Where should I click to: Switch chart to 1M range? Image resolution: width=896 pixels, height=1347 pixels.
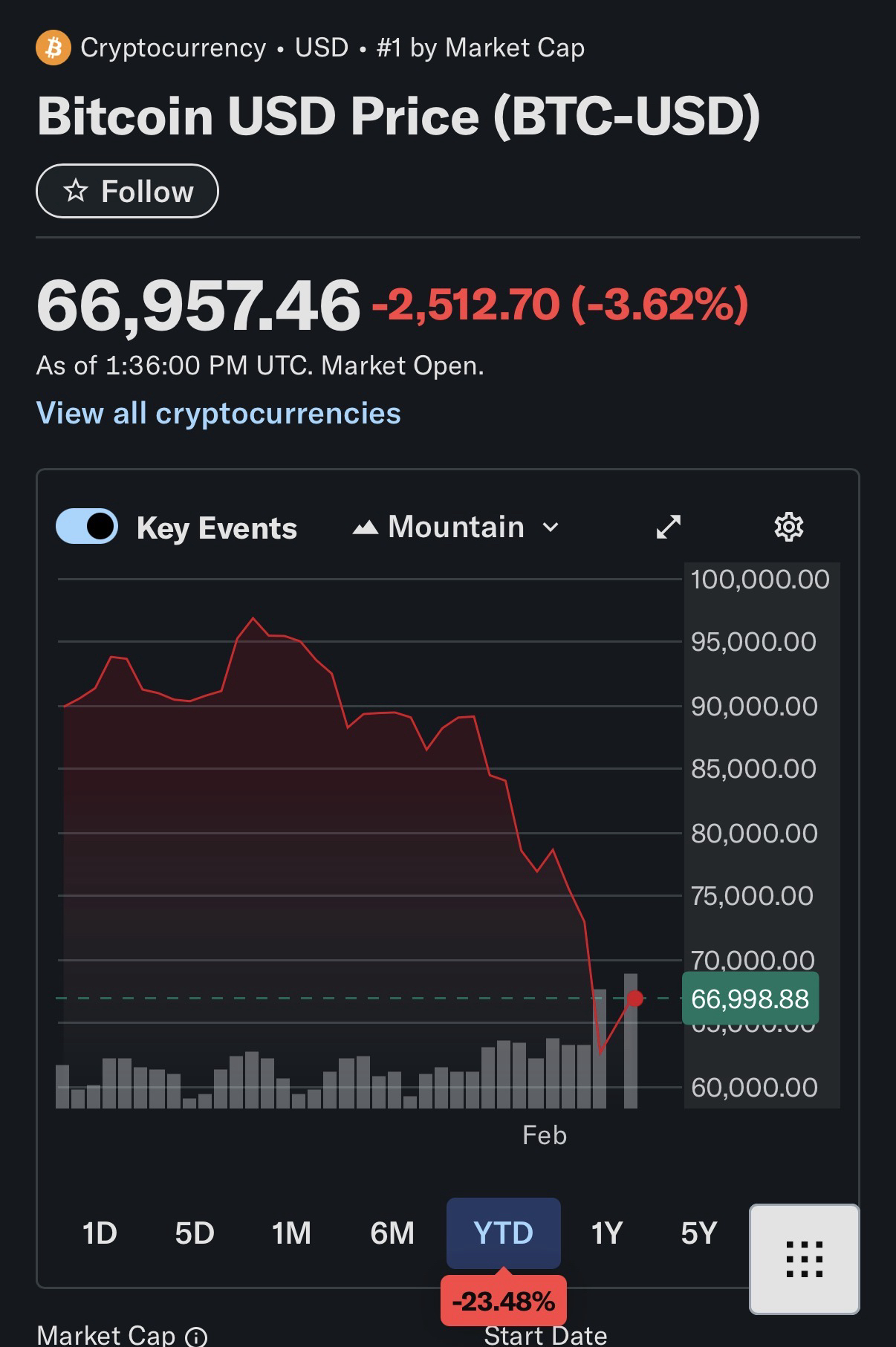click(291, 1233)
